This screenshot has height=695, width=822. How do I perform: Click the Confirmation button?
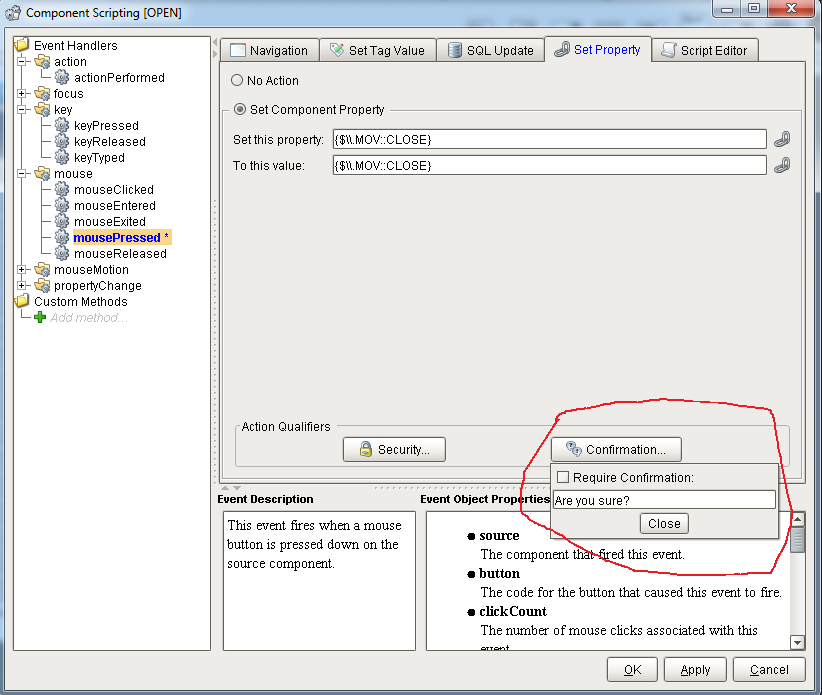(x=616, y=449)
